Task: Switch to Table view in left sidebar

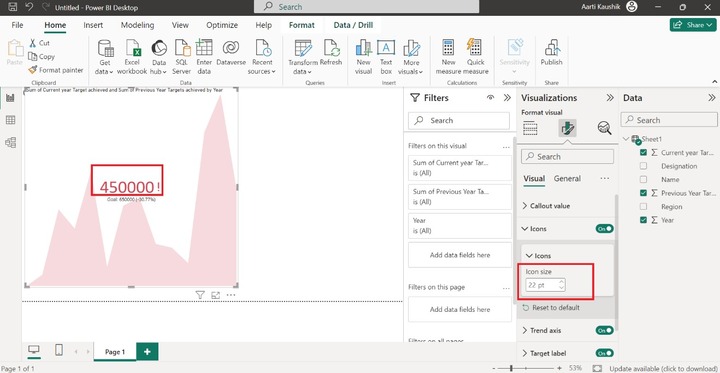Action: (x=10, y=120)
